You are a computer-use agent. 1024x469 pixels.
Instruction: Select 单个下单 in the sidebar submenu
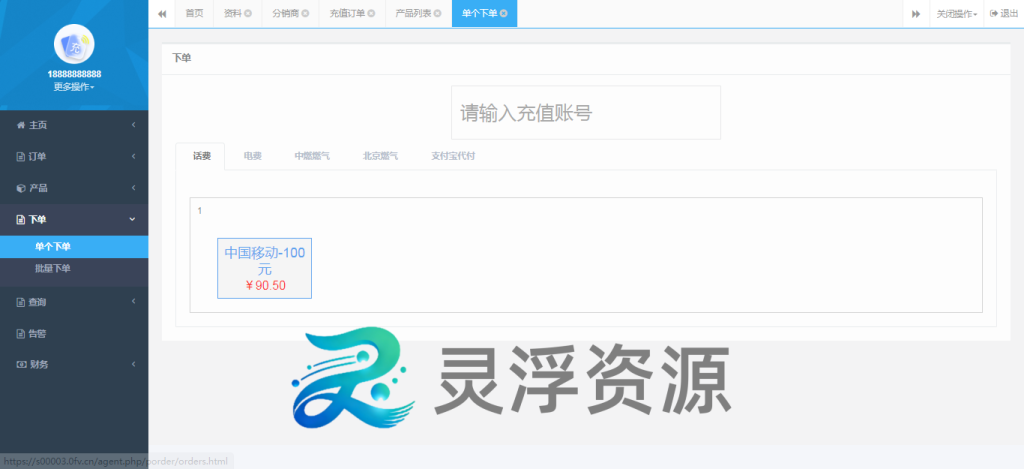pyautogui.click(x=74, y=246)
